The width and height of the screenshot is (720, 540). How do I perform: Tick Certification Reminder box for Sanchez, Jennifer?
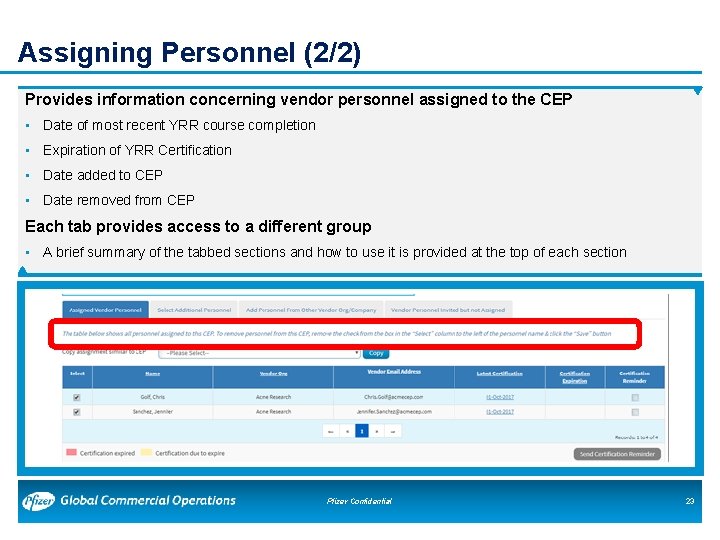point(635,412)
